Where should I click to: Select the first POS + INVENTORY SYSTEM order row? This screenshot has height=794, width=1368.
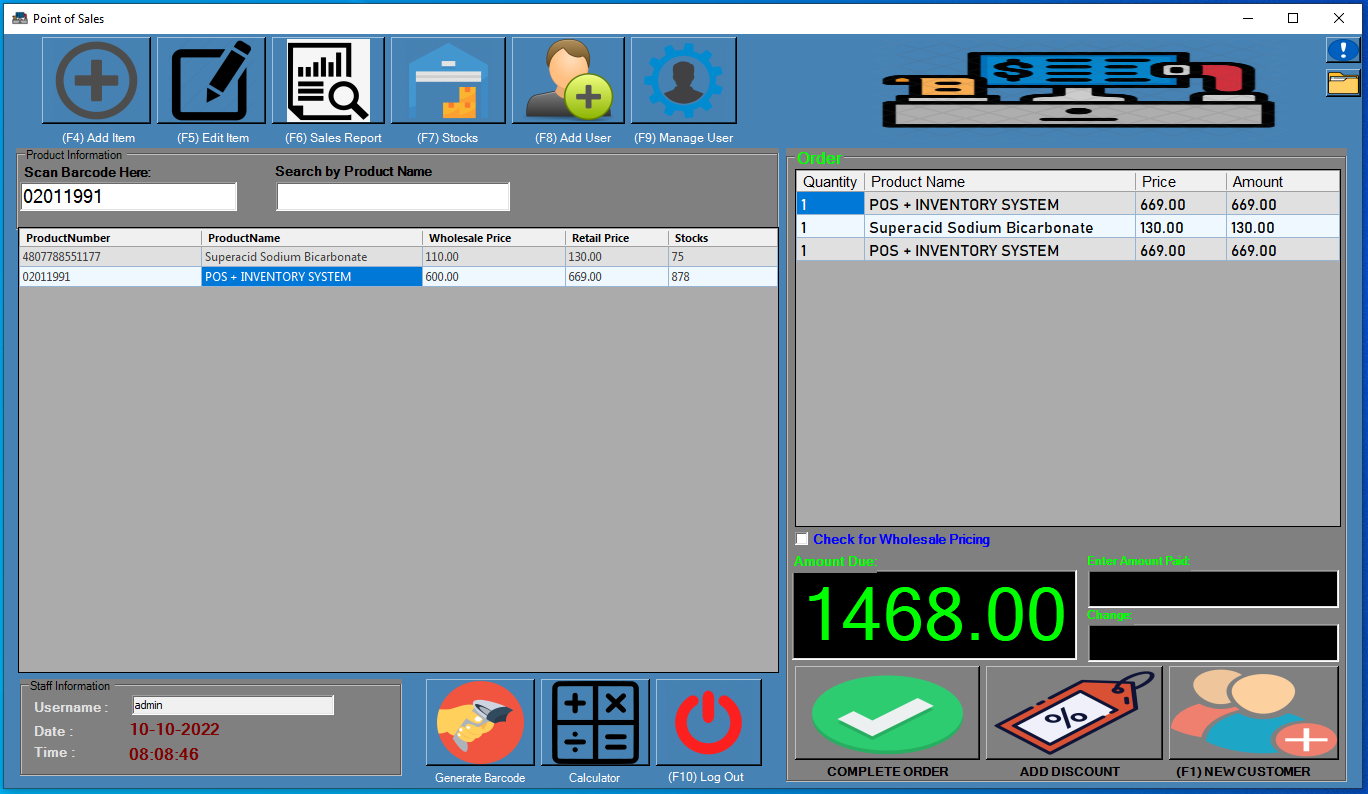1000,204
